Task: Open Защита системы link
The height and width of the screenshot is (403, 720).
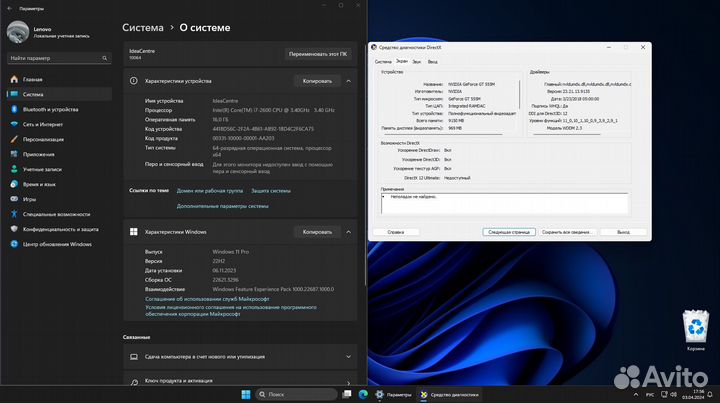Action: click(271, 191)
